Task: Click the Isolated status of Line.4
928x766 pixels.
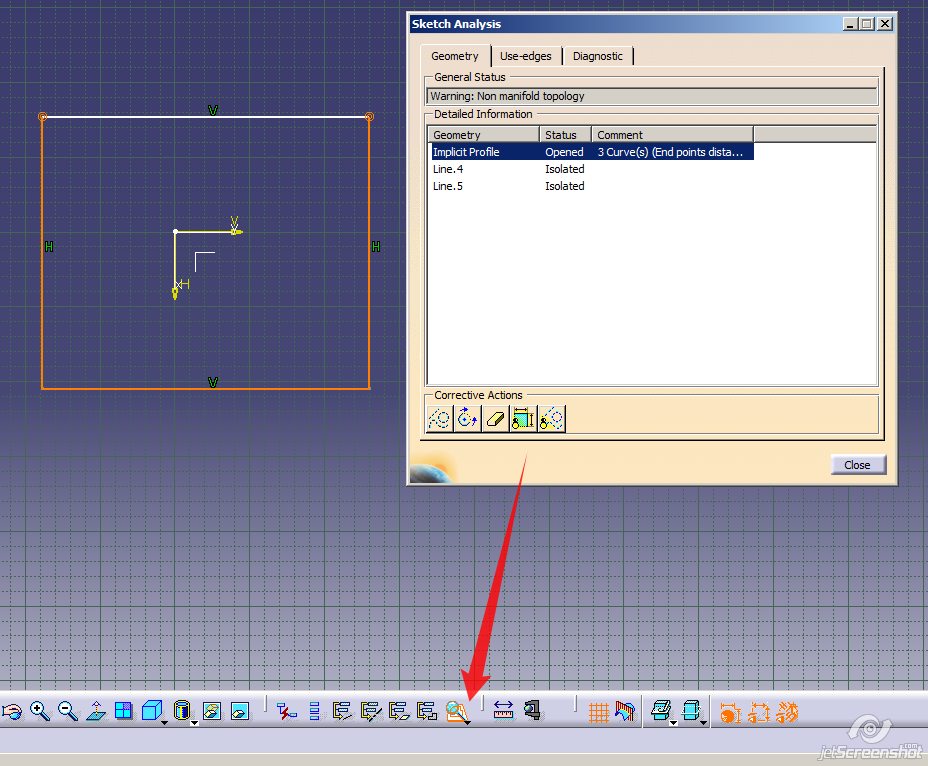Action: pos(565,169)
